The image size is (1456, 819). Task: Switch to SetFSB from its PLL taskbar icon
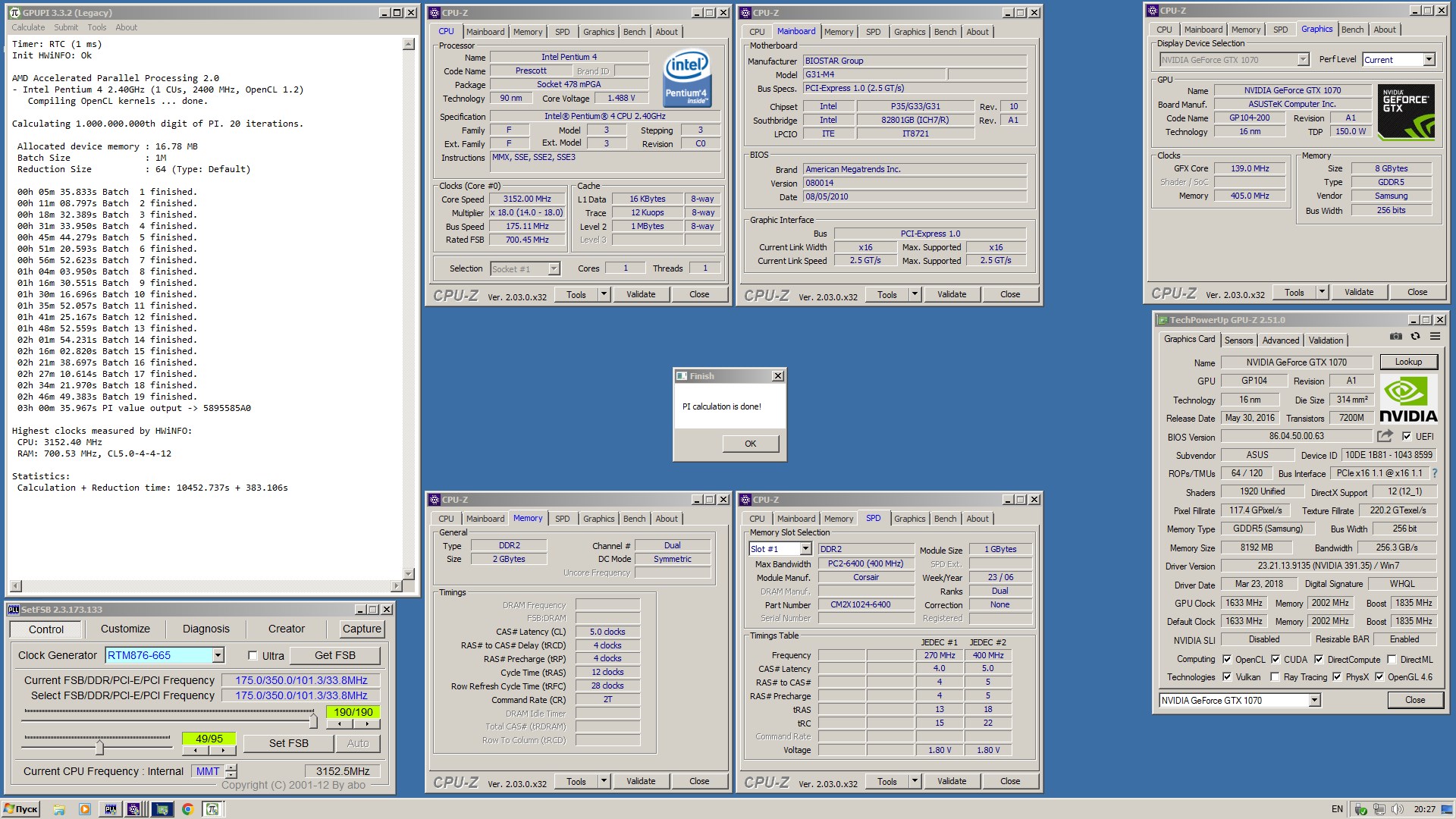[x=110, y=809]
